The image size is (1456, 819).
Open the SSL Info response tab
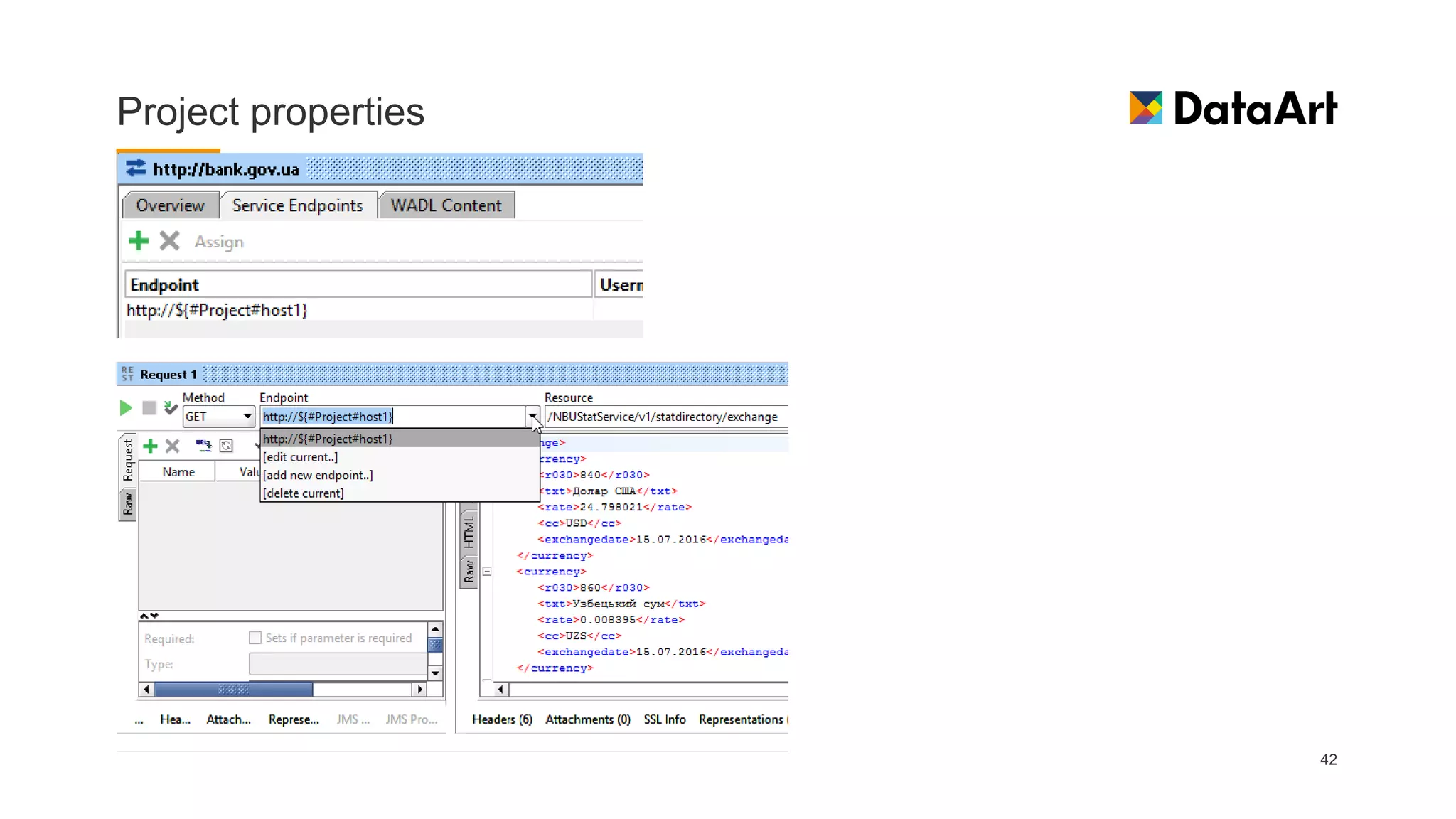(665, 719)
